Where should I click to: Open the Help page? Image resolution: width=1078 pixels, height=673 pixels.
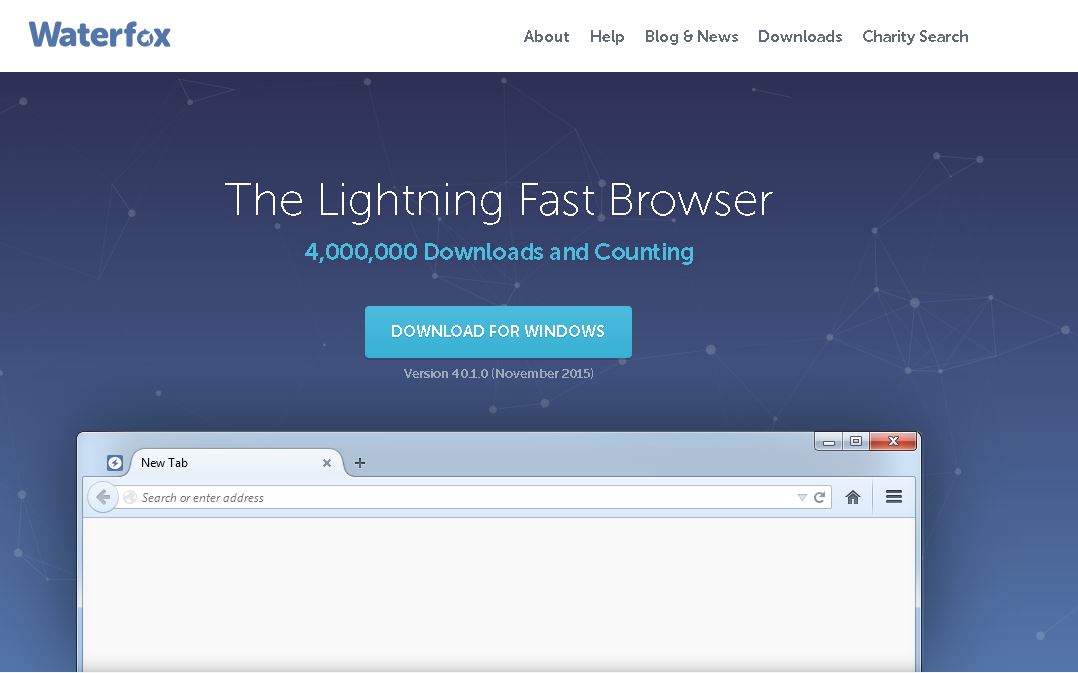coord(607,36)
